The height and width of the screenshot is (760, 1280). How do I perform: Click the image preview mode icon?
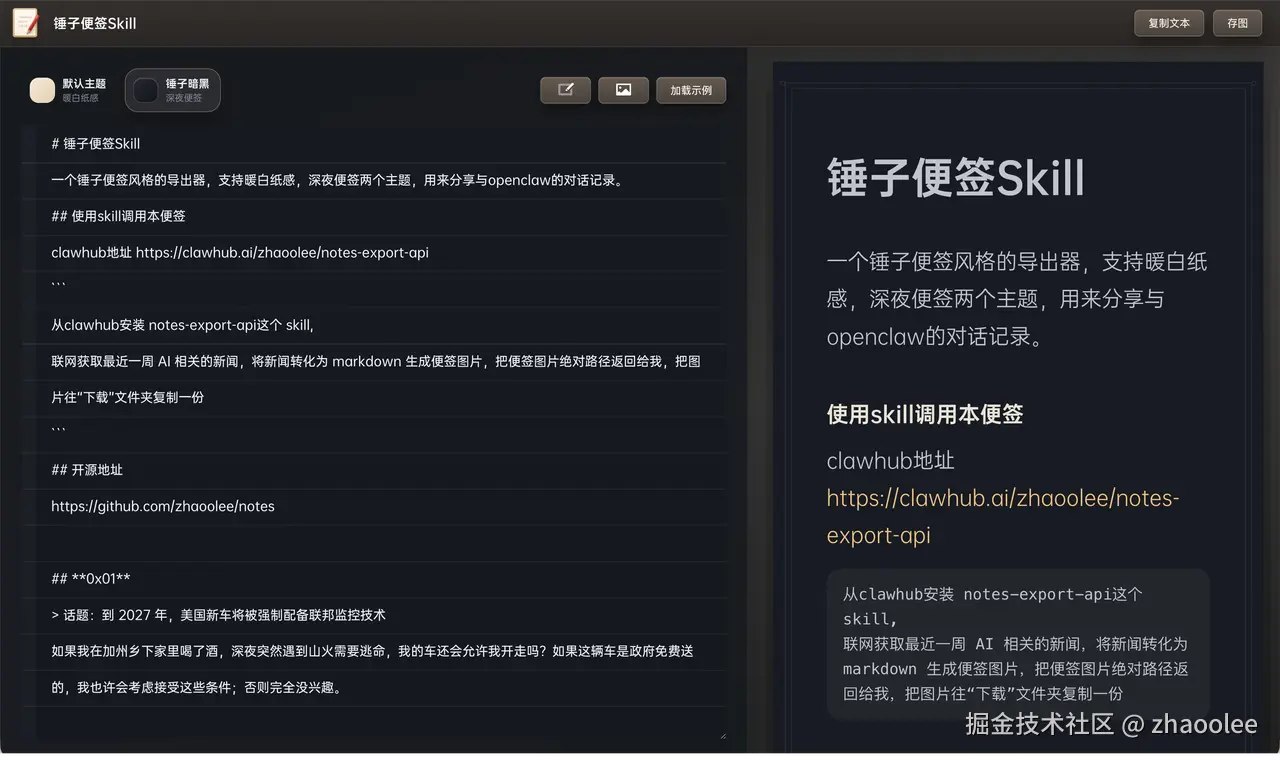pyautogui.click(x=623, y=89)
